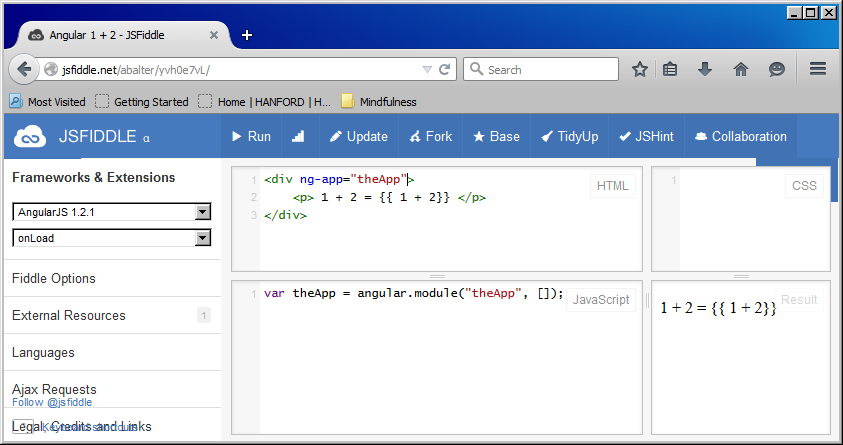Set as Base version
This screenshot has width=843, height=445.
click(496, 137)
